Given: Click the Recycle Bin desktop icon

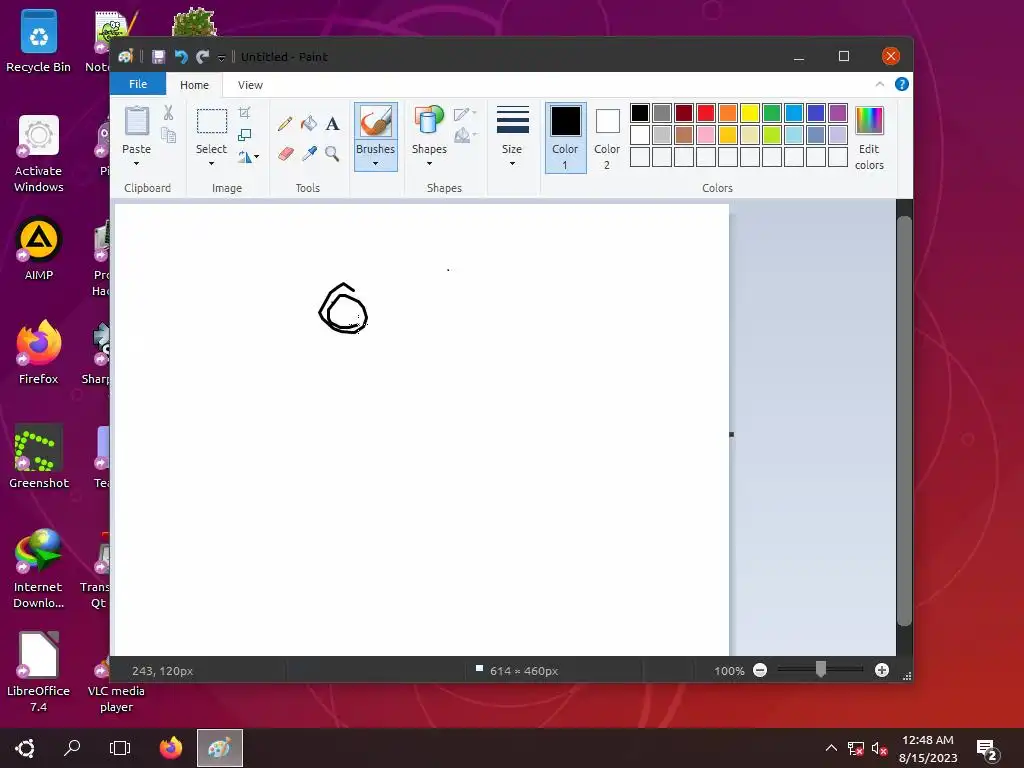Looking at the screenshot, I should point(39,40).
